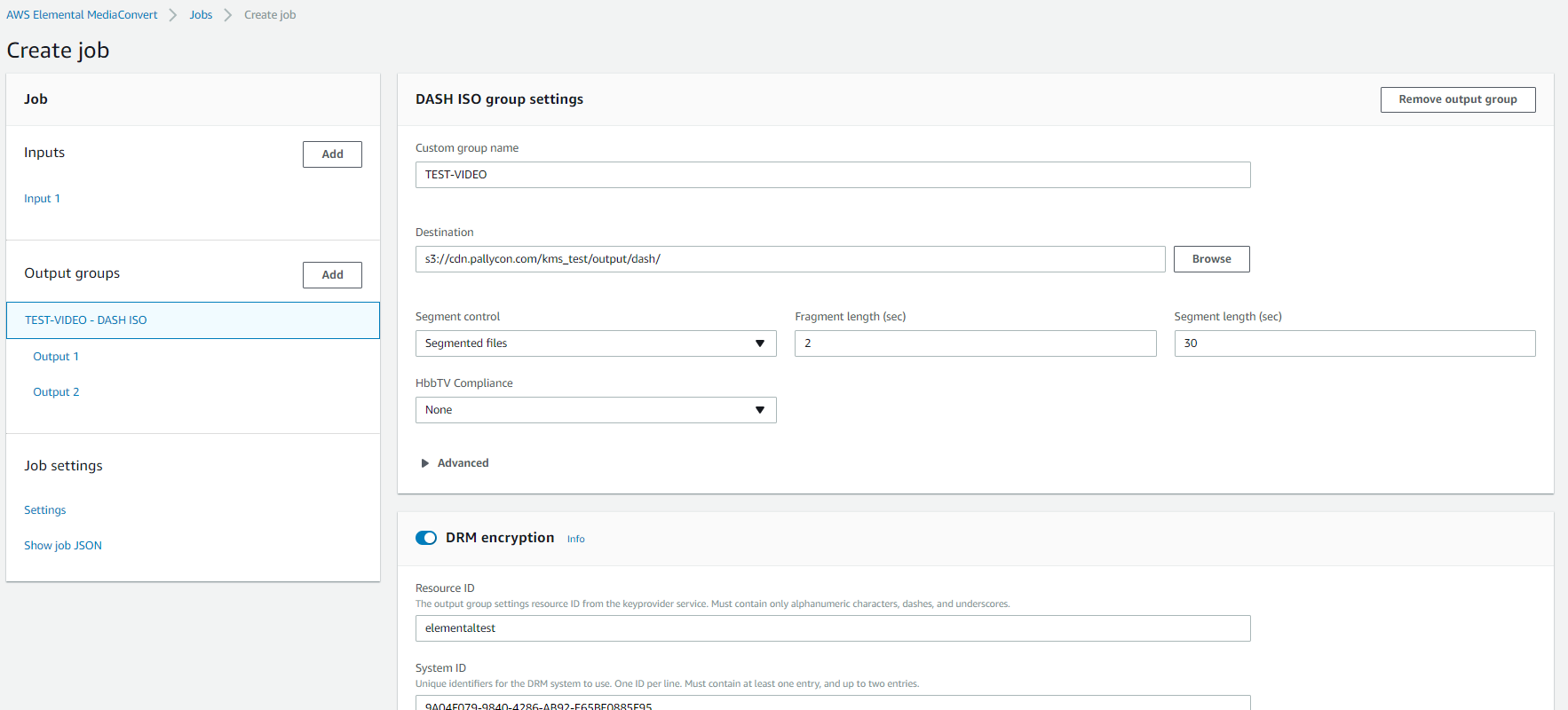The width and height of the screenshot is (1568, 710).
Task: Toggle the DRM encryption switch
Action: coord(426,538)
